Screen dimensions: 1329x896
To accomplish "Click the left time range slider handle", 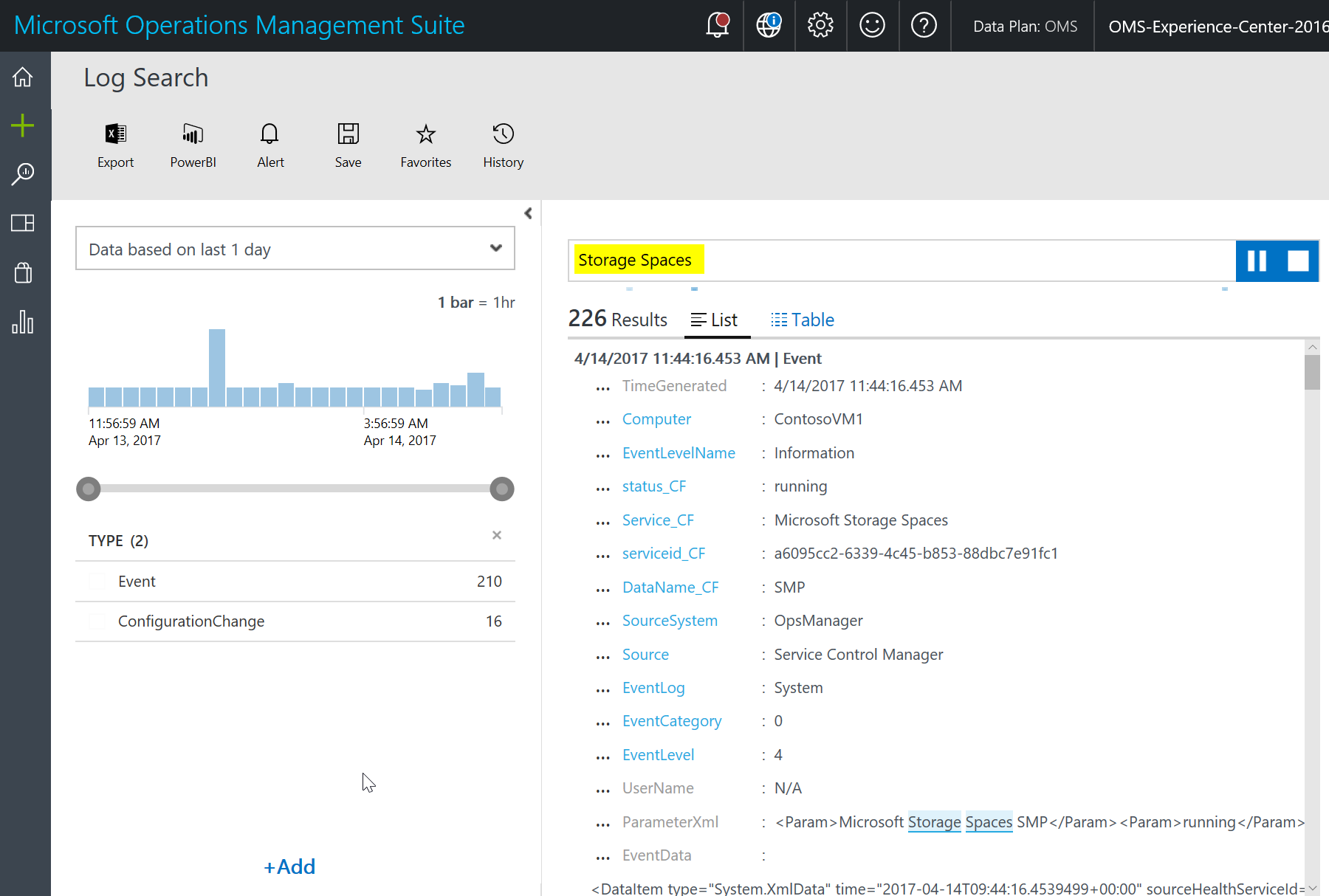I will pyautogui.click(x=89, y=489).
